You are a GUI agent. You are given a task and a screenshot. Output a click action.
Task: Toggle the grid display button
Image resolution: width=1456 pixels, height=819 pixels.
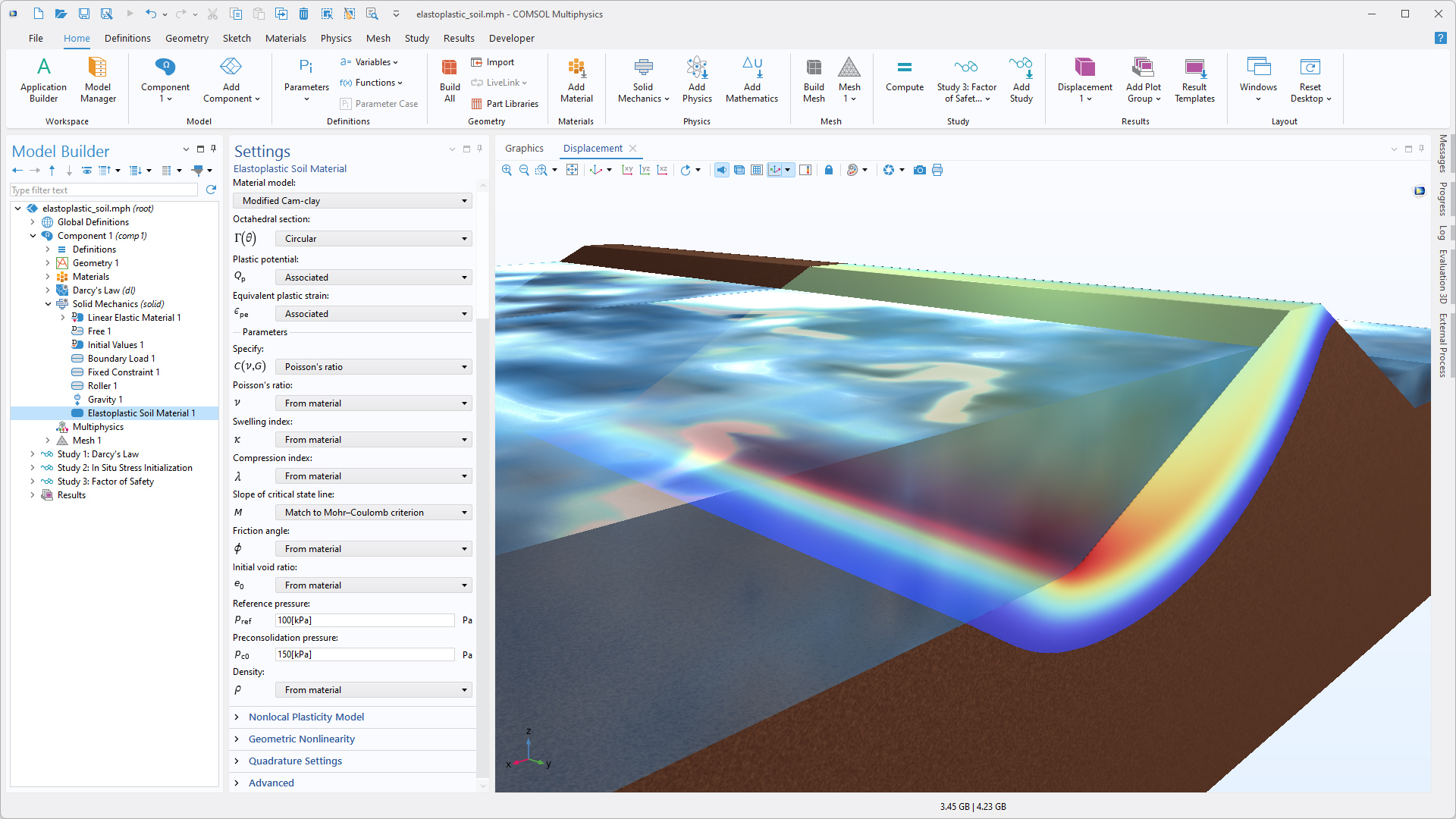tap(757, 170)
